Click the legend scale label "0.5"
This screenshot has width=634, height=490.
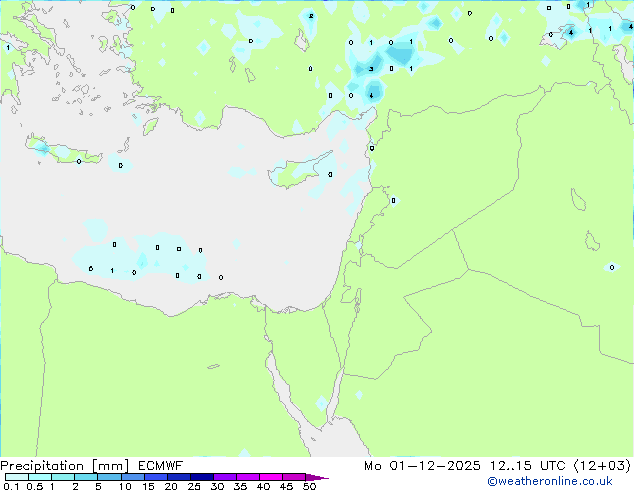pyautogui.click(x=35, y=486)
